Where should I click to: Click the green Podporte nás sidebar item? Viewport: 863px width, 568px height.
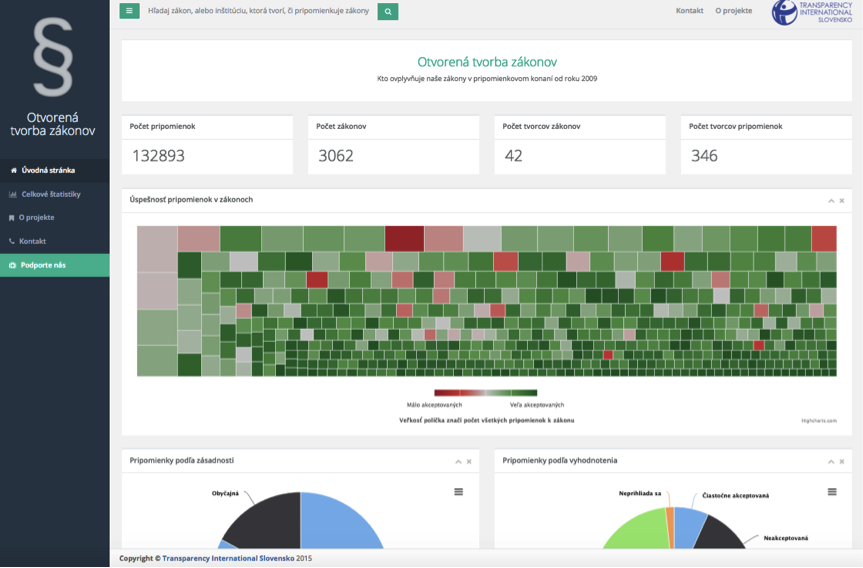(54, 265)
